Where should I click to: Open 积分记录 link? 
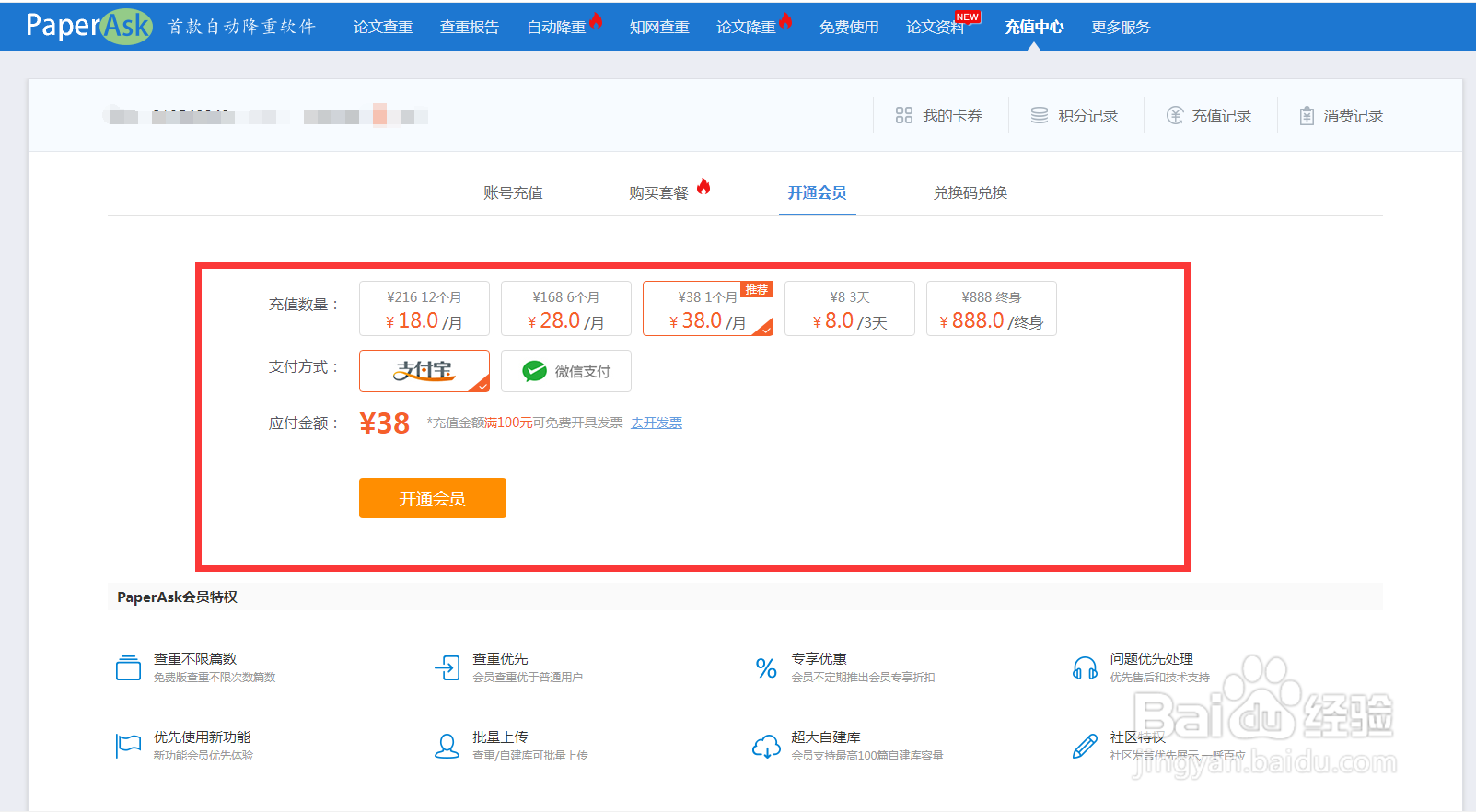point(1087,116)
